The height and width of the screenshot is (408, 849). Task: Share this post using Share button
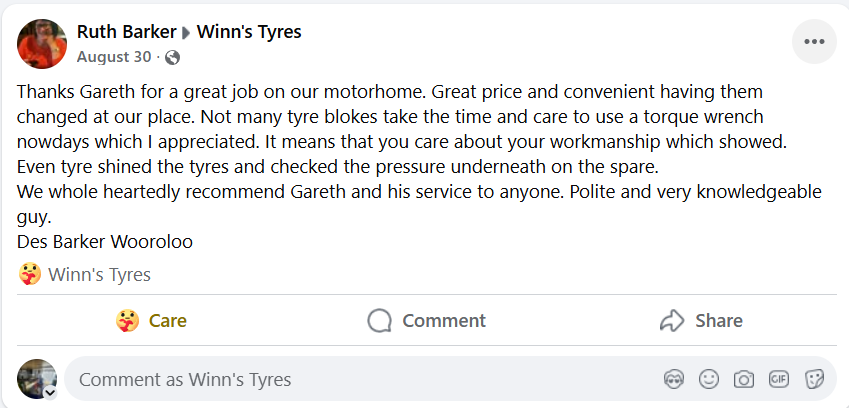click(x=701, y=321)
